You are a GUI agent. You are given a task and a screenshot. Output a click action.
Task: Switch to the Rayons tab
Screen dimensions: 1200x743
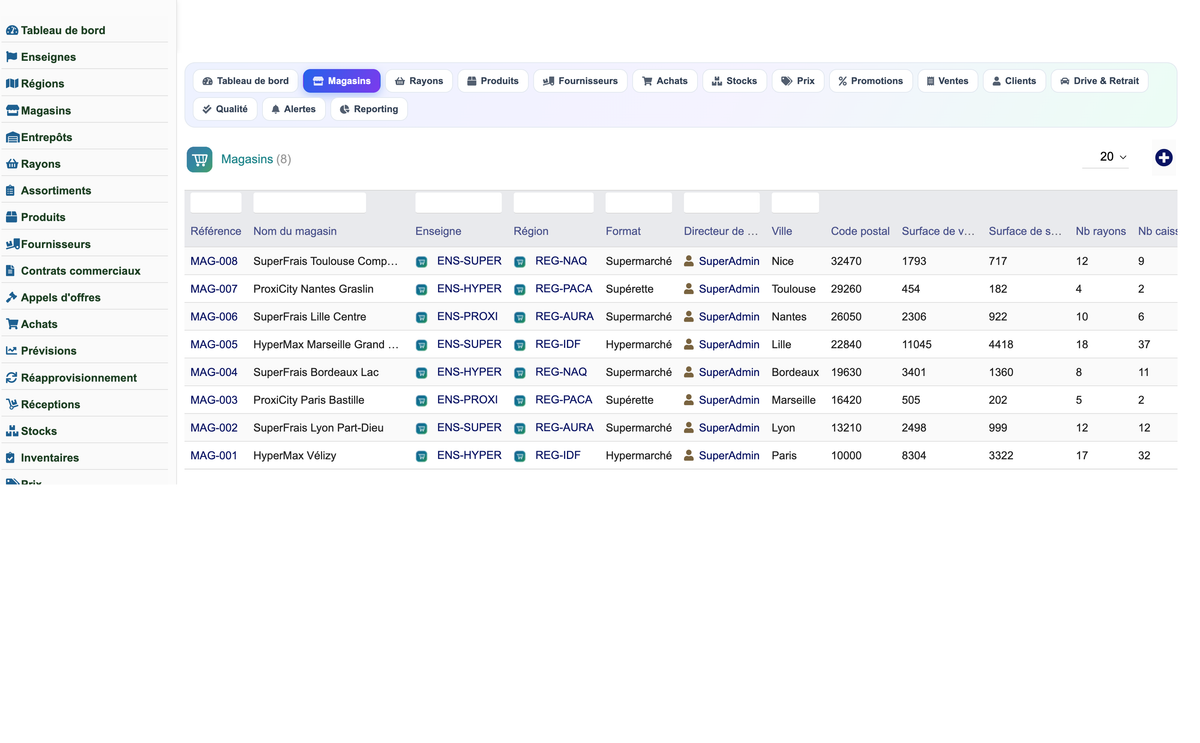tap(419, 81)
